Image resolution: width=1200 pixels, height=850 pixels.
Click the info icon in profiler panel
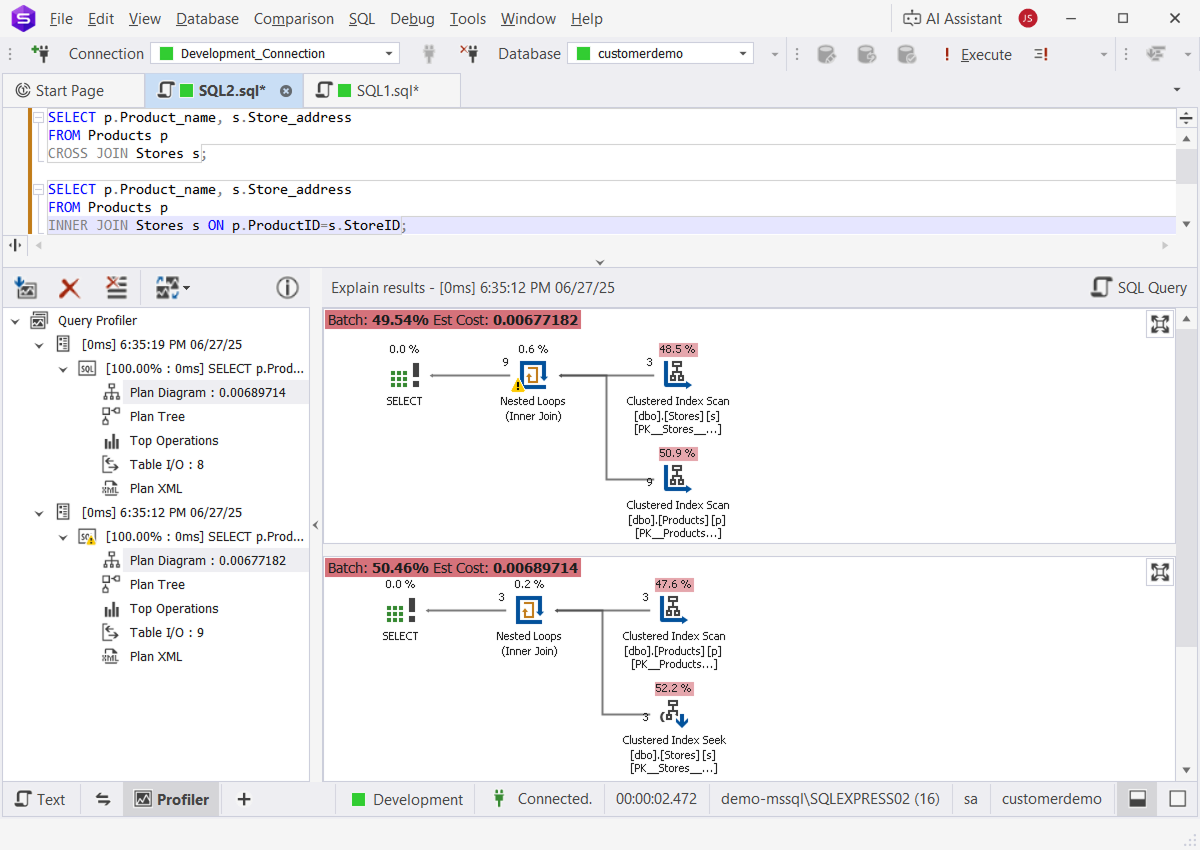coord(287,289)
